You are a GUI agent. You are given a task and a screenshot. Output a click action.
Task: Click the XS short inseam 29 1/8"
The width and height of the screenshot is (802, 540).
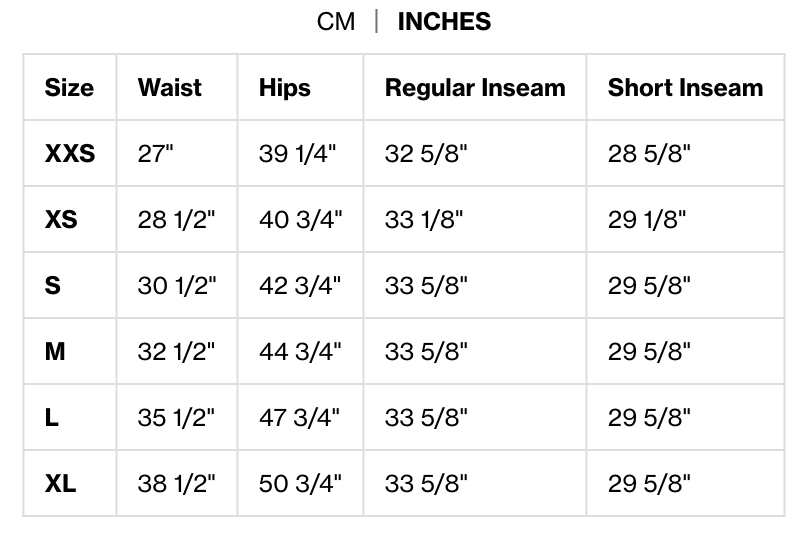coord(647,219)
